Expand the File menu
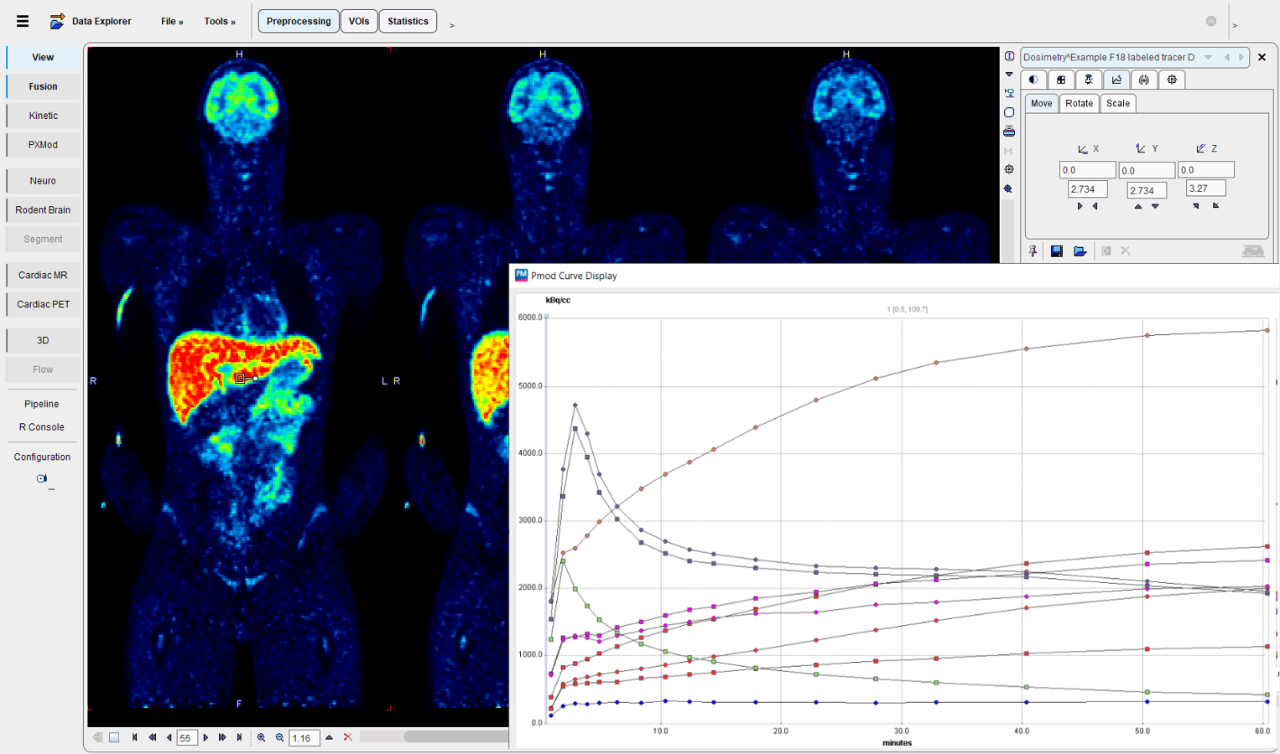 pos(172,21)
